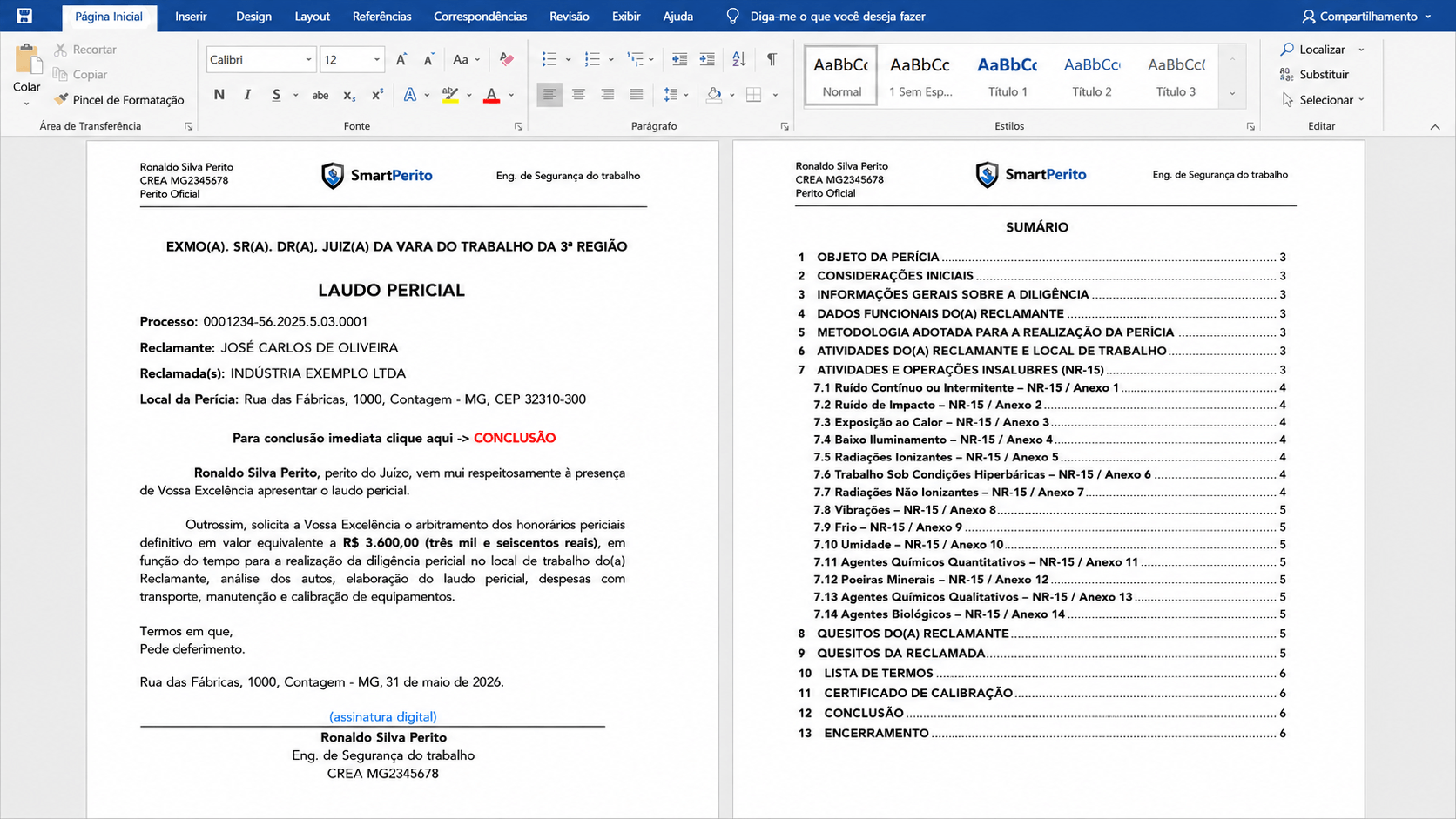Apply the Normal style

point(841,76)
